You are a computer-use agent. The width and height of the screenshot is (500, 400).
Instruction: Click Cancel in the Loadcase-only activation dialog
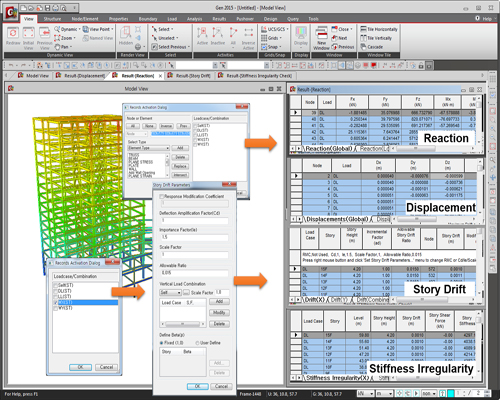[x=106, y=367]
